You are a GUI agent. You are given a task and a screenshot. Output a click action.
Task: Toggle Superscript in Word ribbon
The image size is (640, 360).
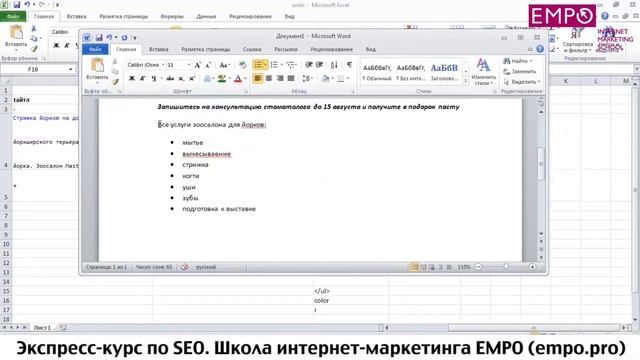[192, 78]
